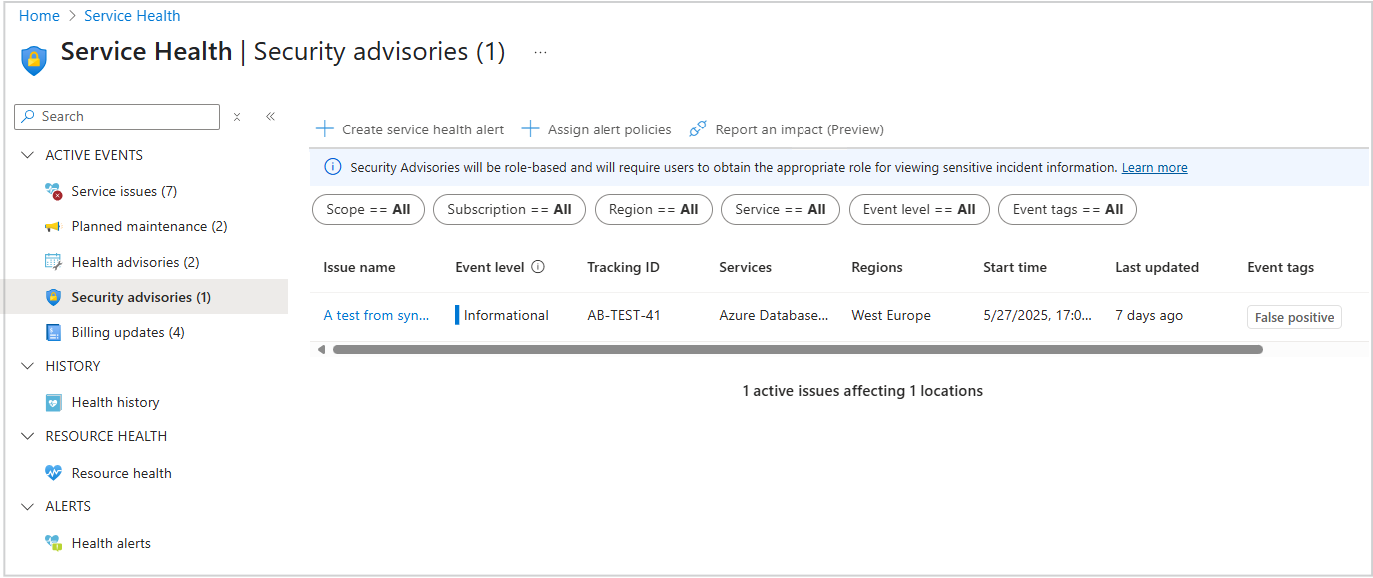Click the Billing updates document icon
Viewport: 1373px width, 578px height.
pyautogui.click(x=54, y=332)
